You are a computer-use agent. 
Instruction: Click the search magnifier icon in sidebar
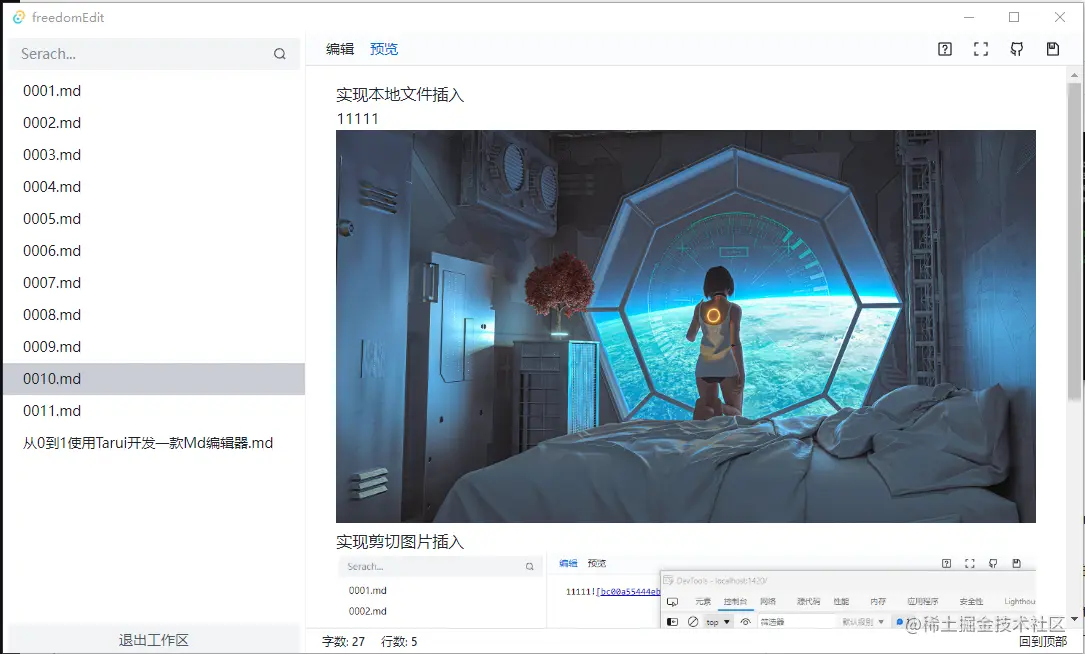tap(280, 54)
